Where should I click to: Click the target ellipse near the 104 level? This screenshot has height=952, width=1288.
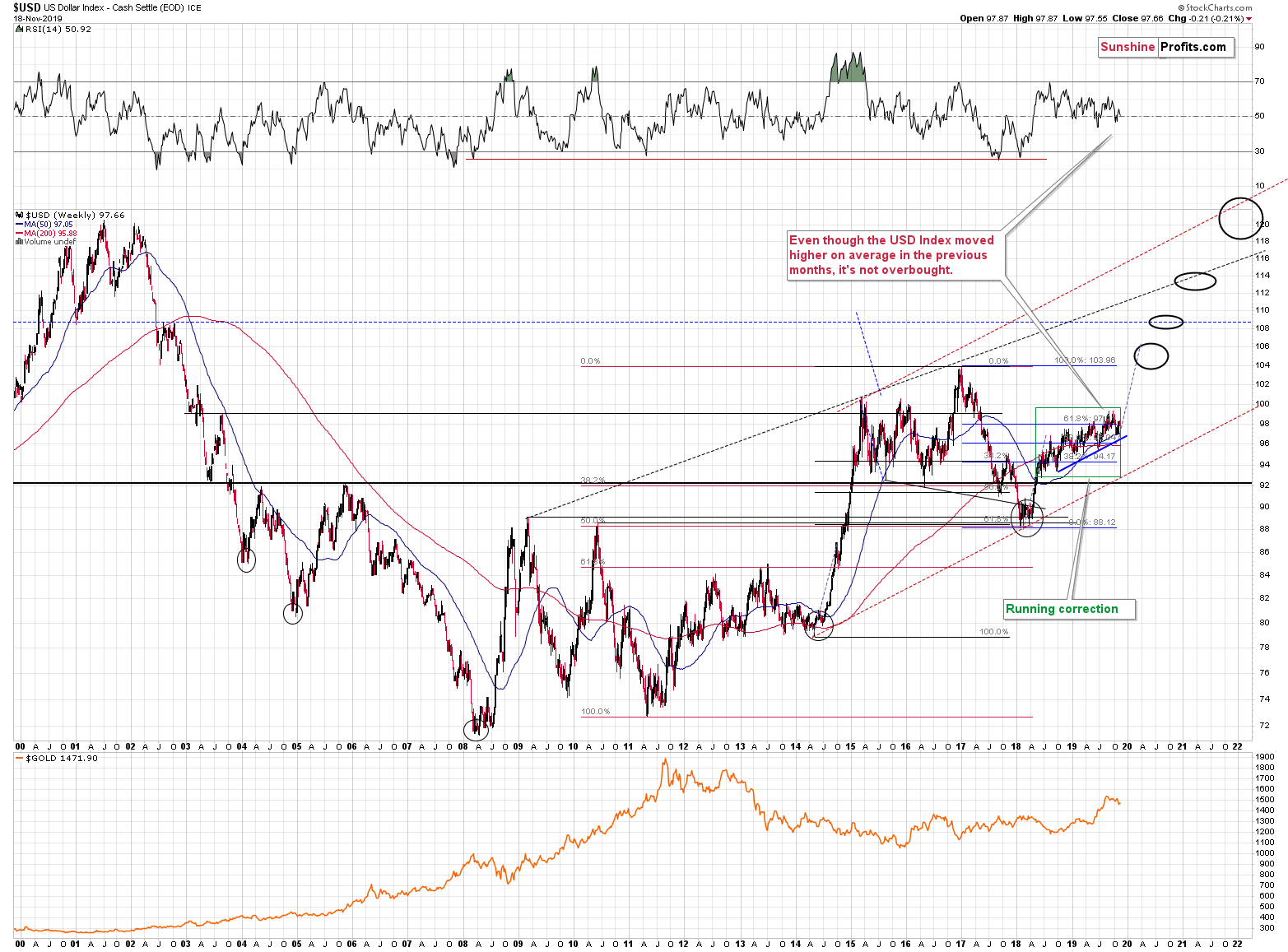pyautogui.click(x=1151, y=355)
